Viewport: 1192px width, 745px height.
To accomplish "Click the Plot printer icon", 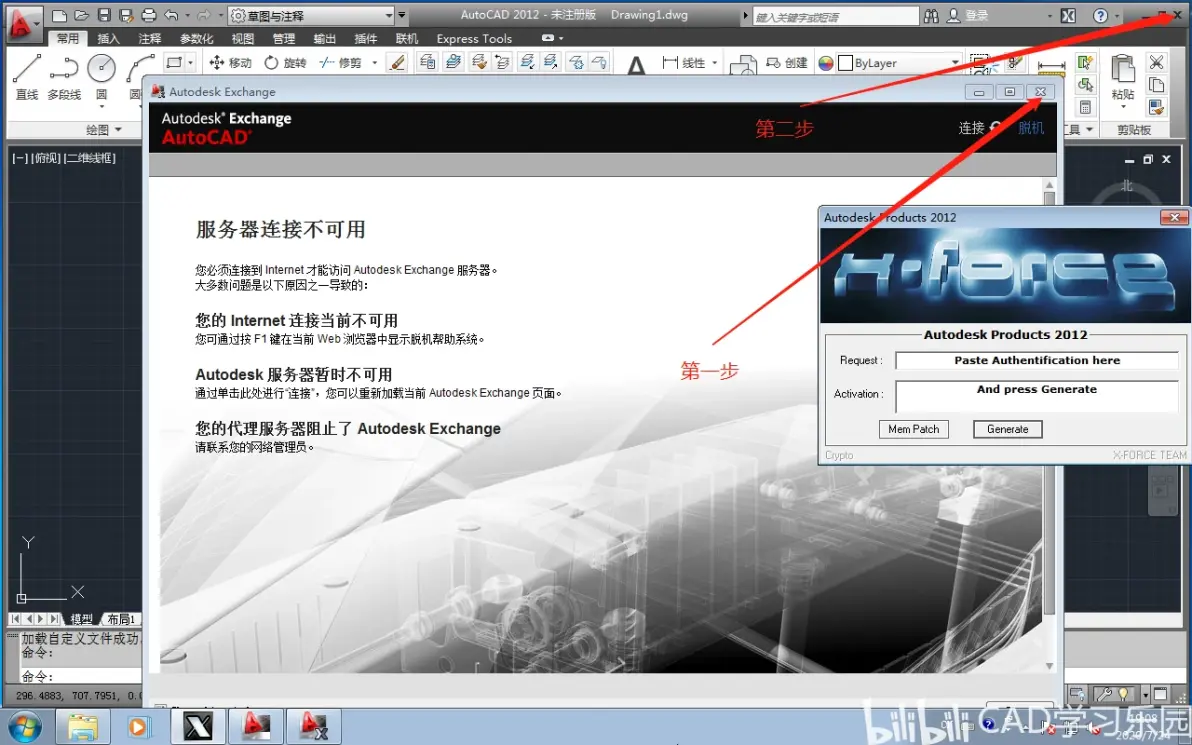I will click(x=149, y=15).
